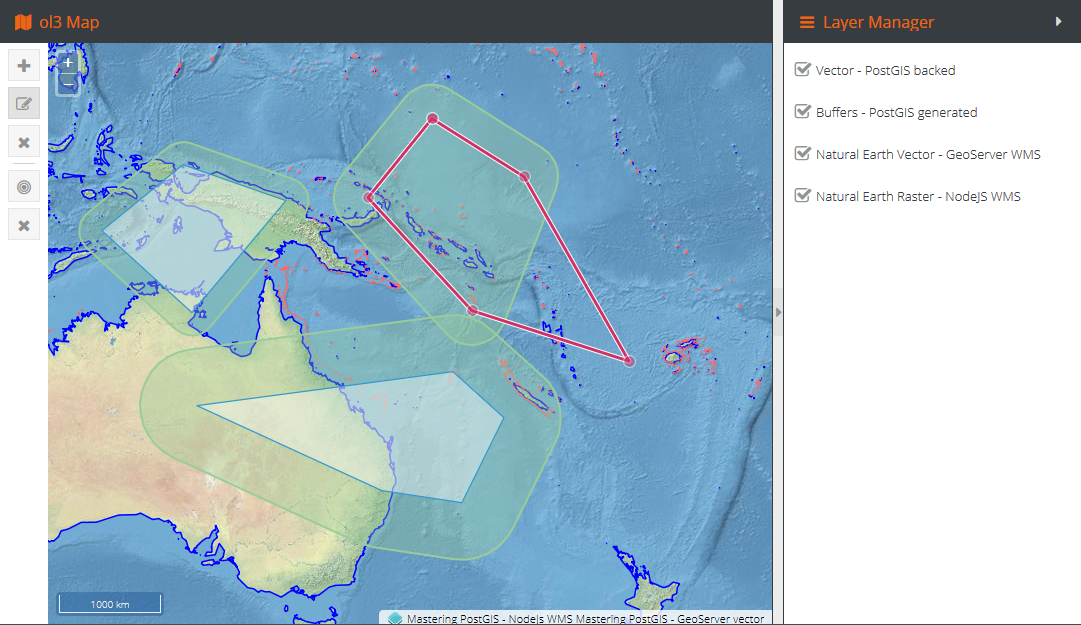Click the remove button below the buffer tool
Image resolution: width=1081 pixels, height=625 pixels.
[24, 225]
